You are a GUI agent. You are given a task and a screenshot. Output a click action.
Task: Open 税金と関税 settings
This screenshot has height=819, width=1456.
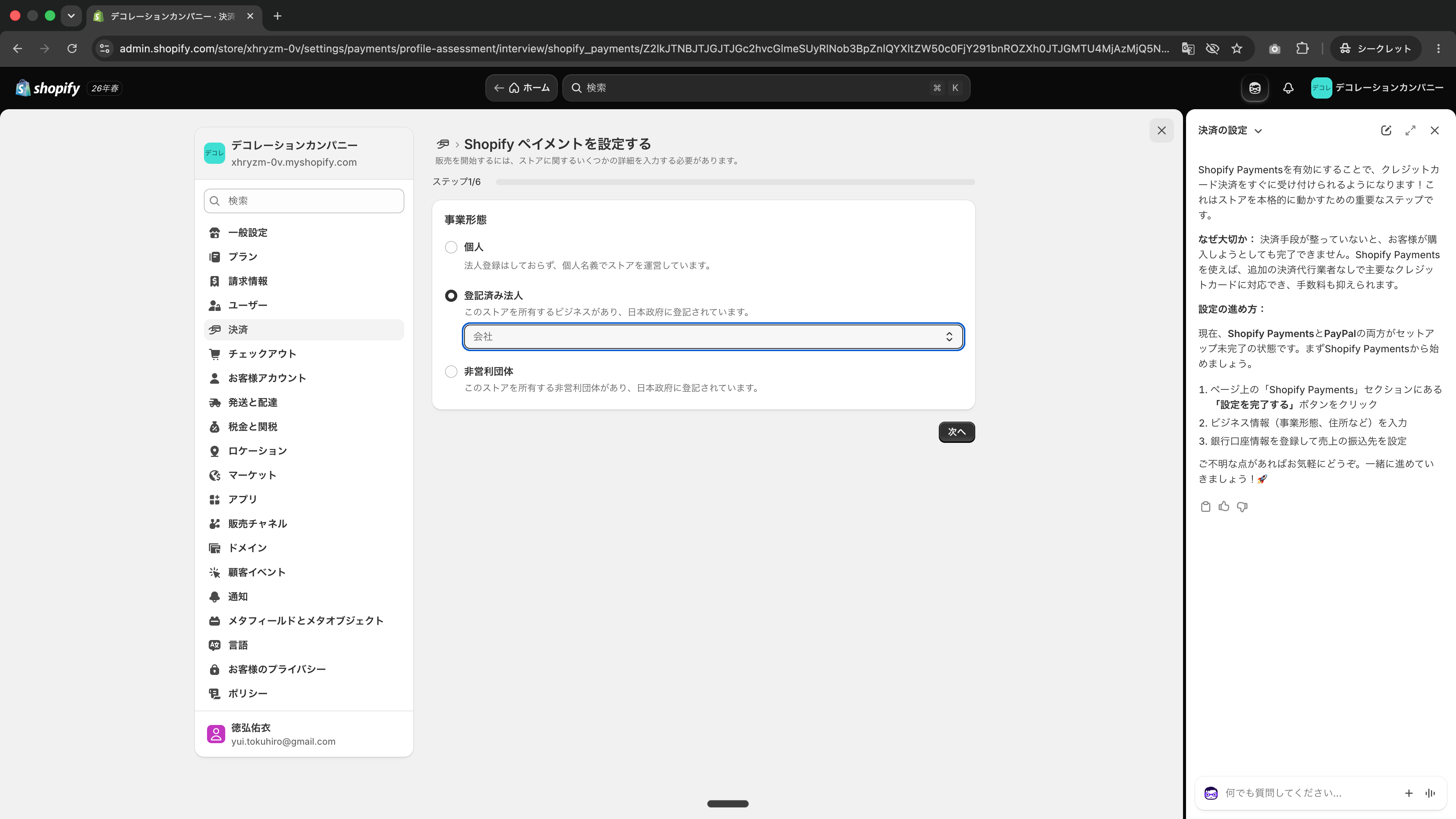(304, 427)
